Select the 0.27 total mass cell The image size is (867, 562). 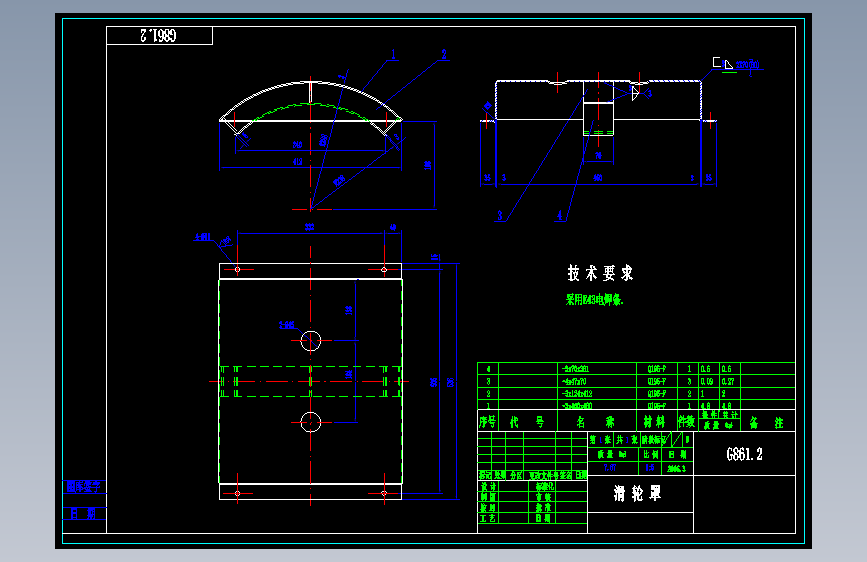point(728,381)
